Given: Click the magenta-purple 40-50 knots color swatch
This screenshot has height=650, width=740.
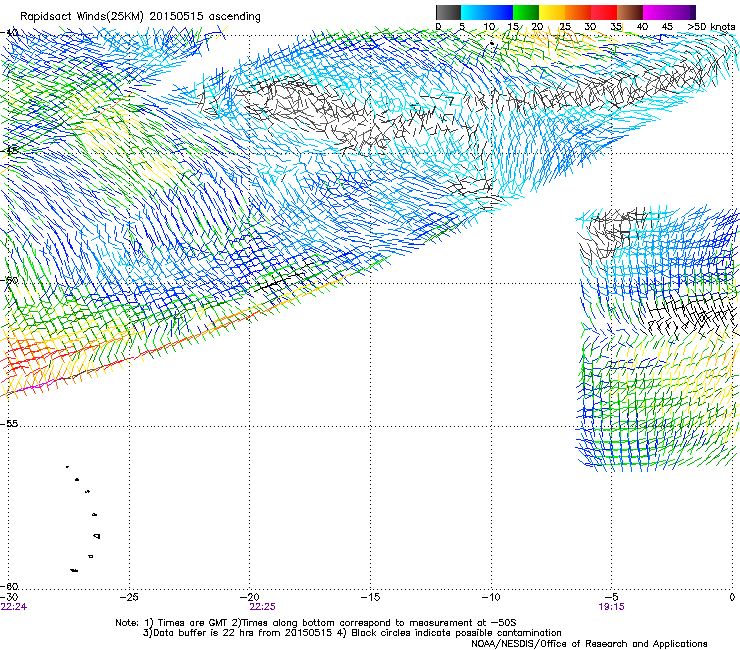Looking at the screenshot, I should (x=669, y=12).
